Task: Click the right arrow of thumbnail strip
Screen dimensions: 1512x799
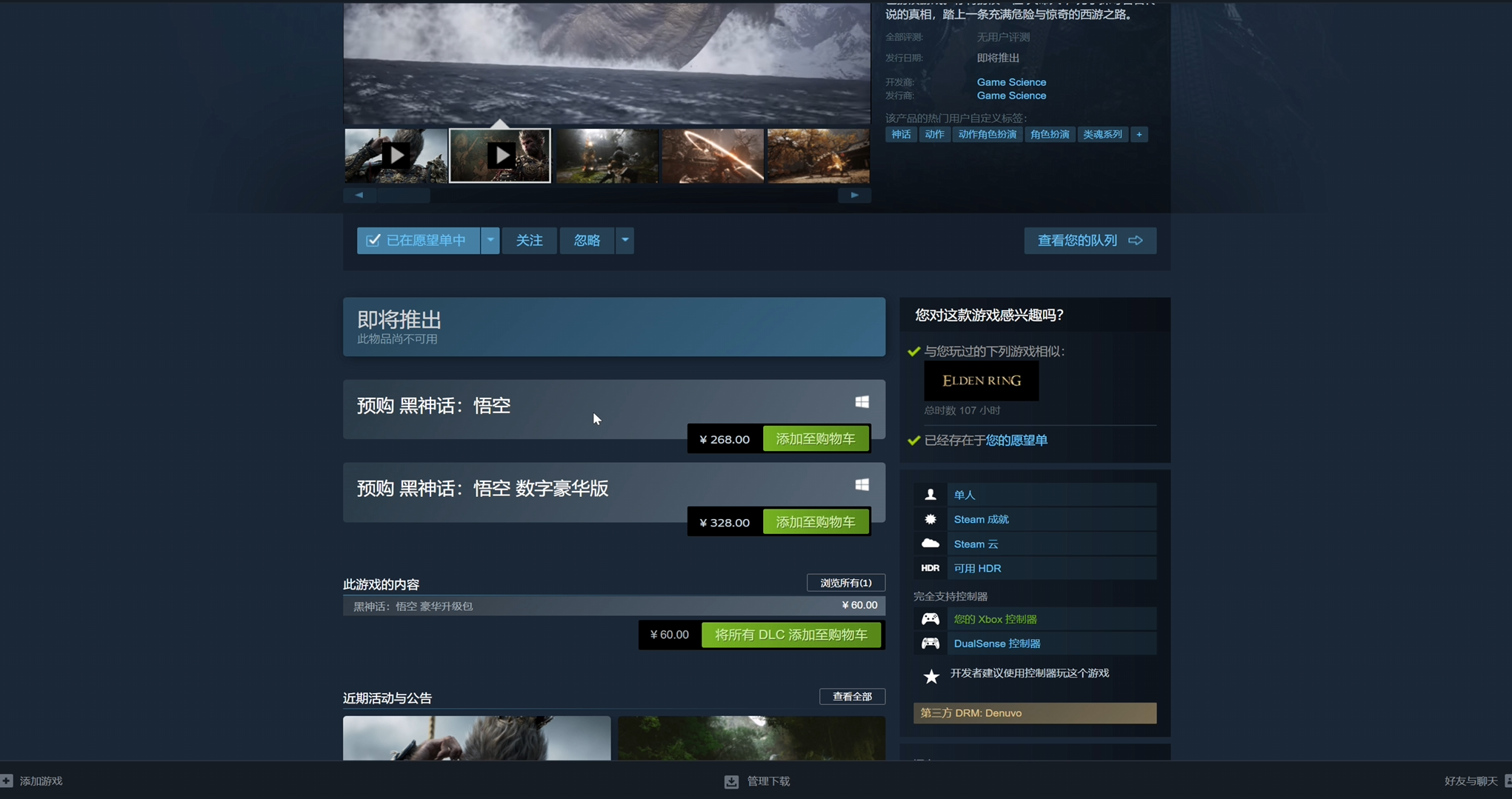Action: pos(854,195)
